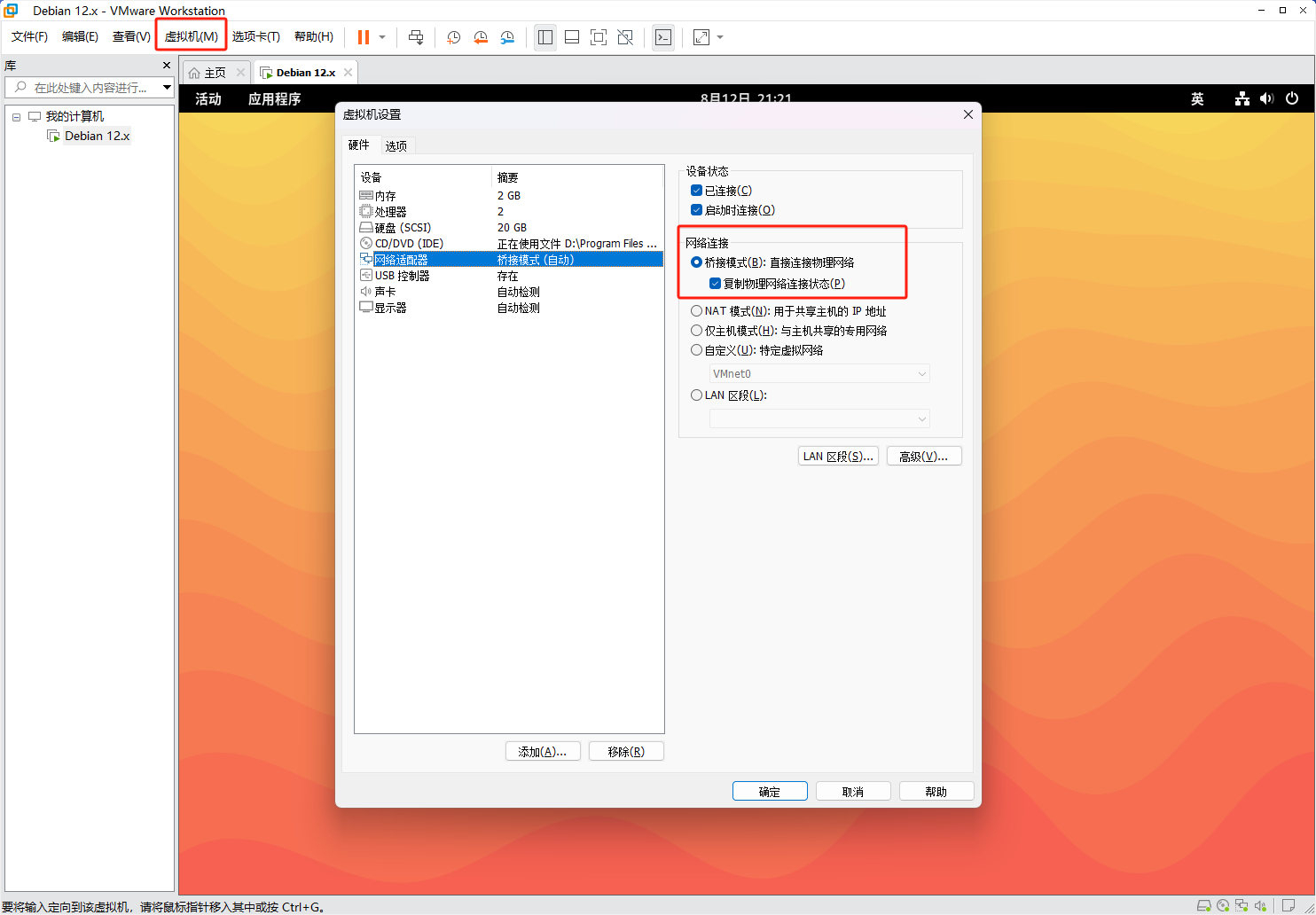Click the network adapter status bar icon
Viewport: 1316px width, 915px height.
coord(1242,905)
